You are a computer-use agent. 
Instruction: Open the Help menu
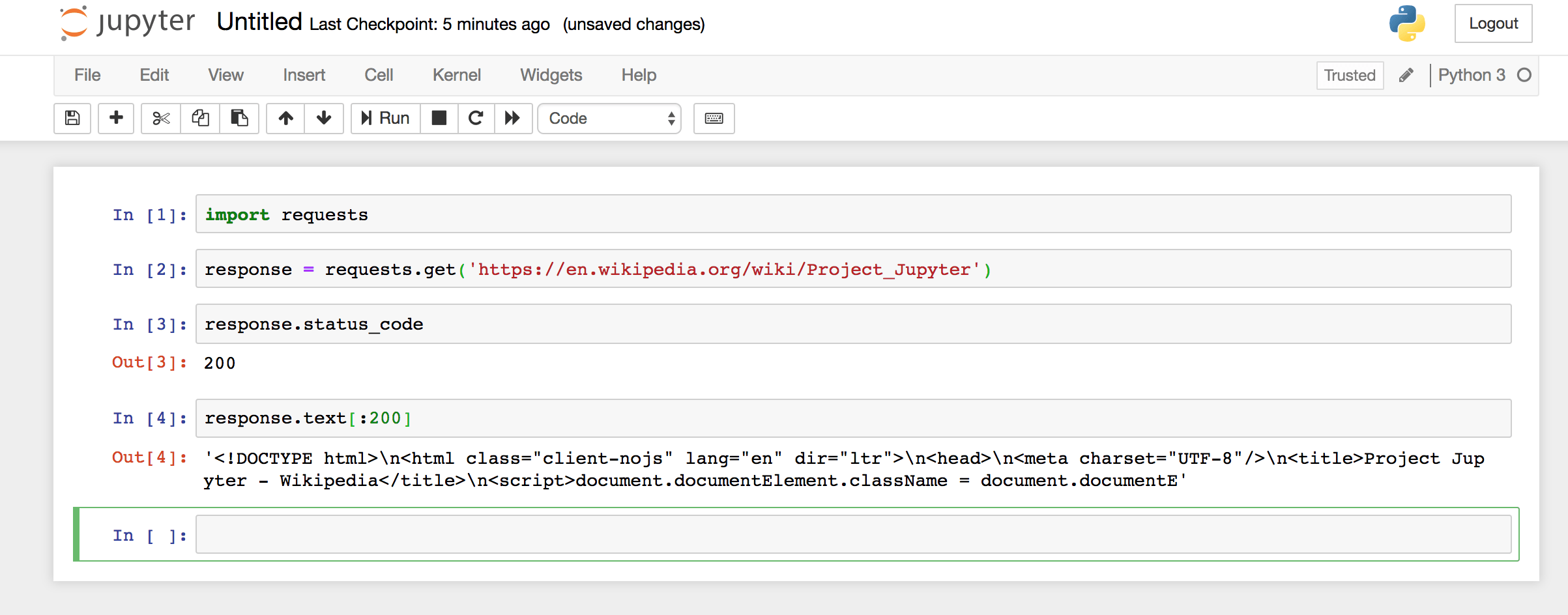point(639,75)
